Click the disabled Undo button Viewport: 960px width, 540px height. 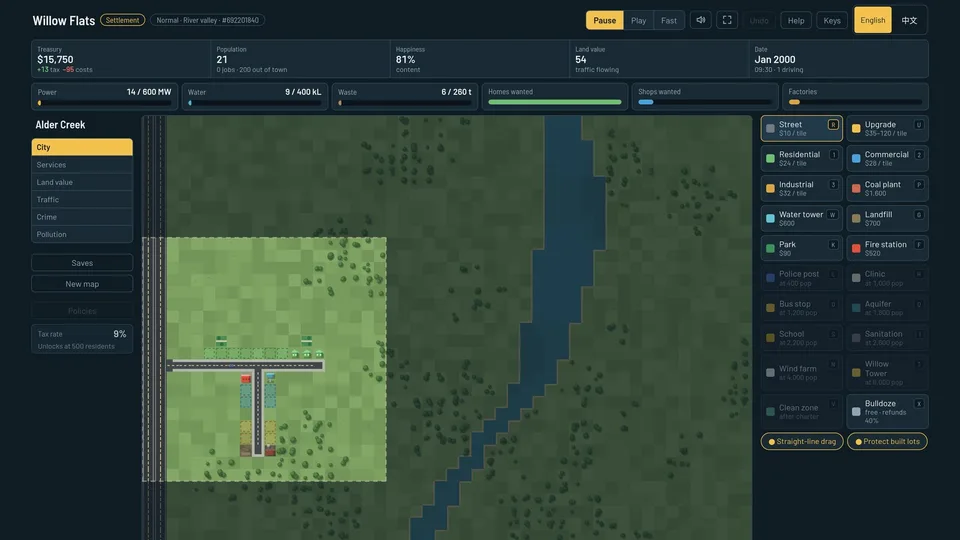pos(759,20)
